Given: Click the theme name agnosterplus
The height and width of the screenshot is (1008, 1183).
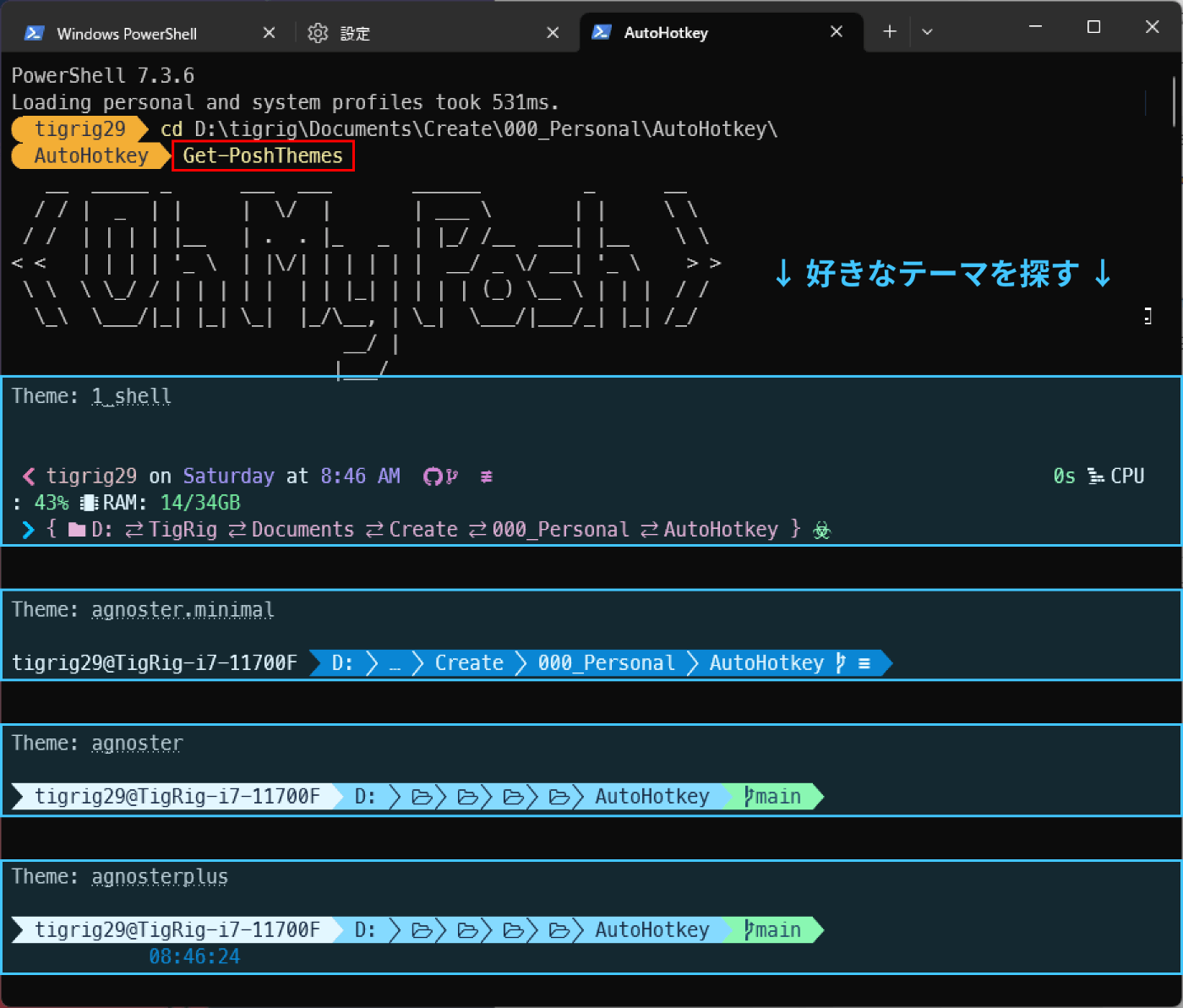Looking at the screenshot, I should click(x=160, y=877).
